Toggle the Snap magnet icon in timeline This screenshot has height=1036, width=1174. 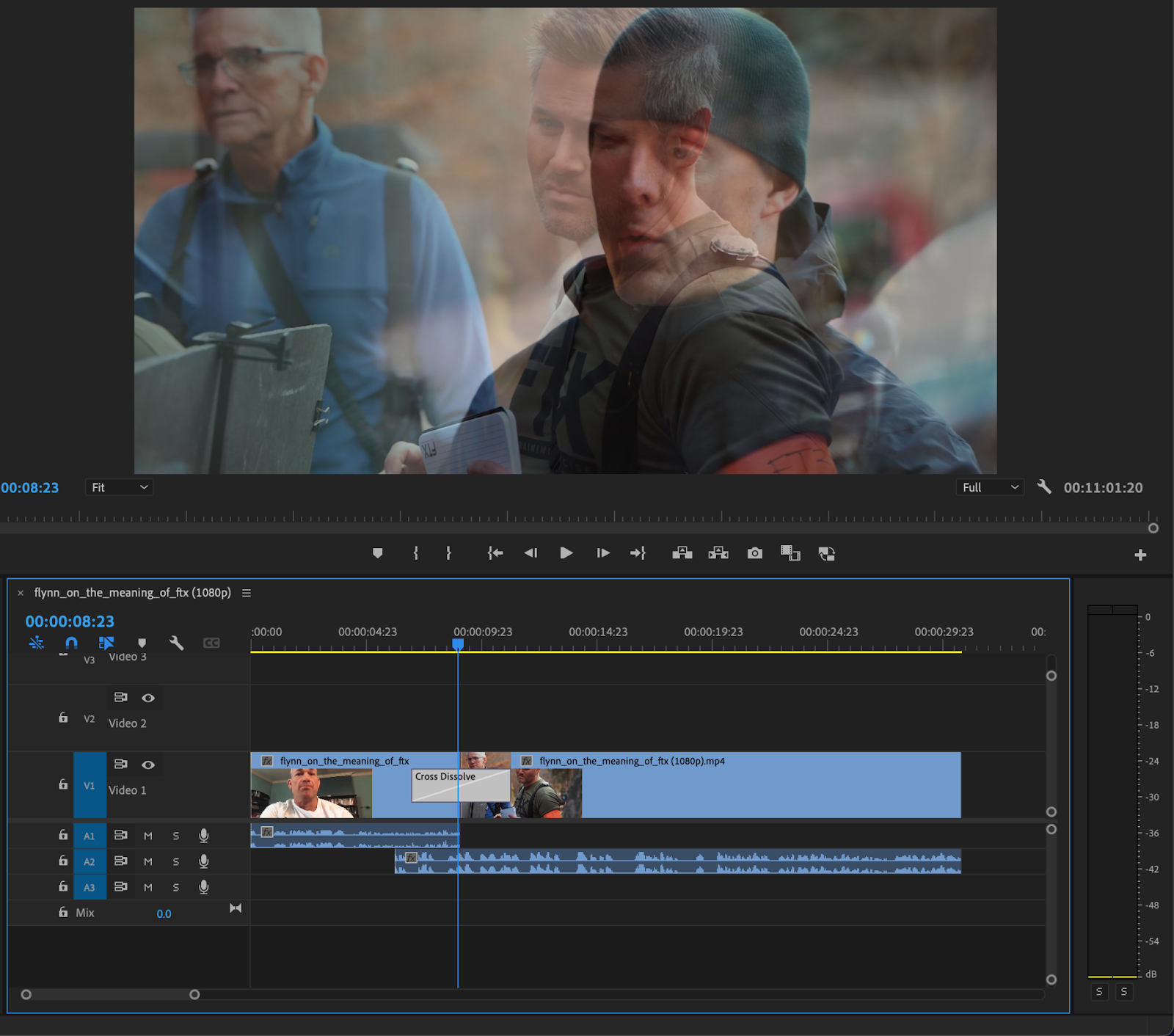[x=71, y=643]
